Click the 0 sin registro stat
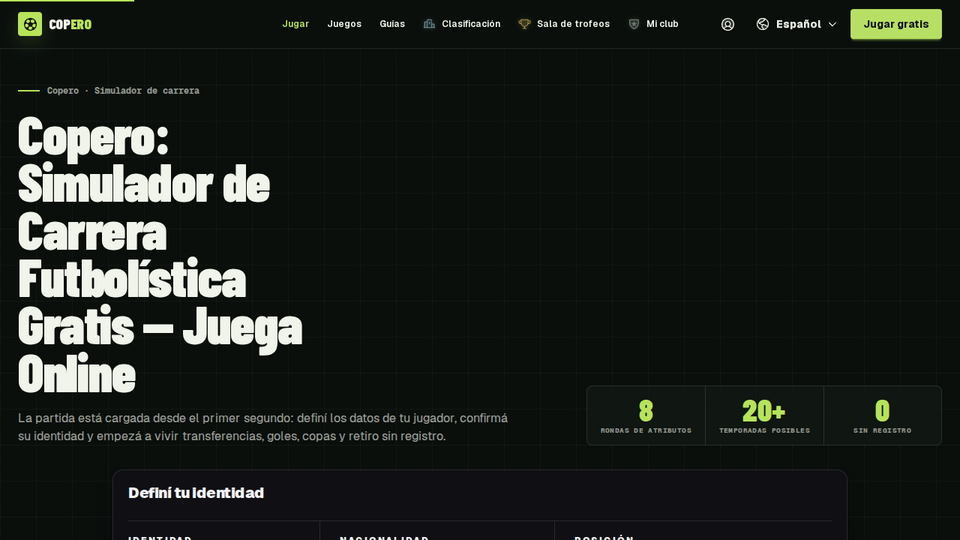The height and width of the screenshot is (540, 960). [x=882, y=416]
